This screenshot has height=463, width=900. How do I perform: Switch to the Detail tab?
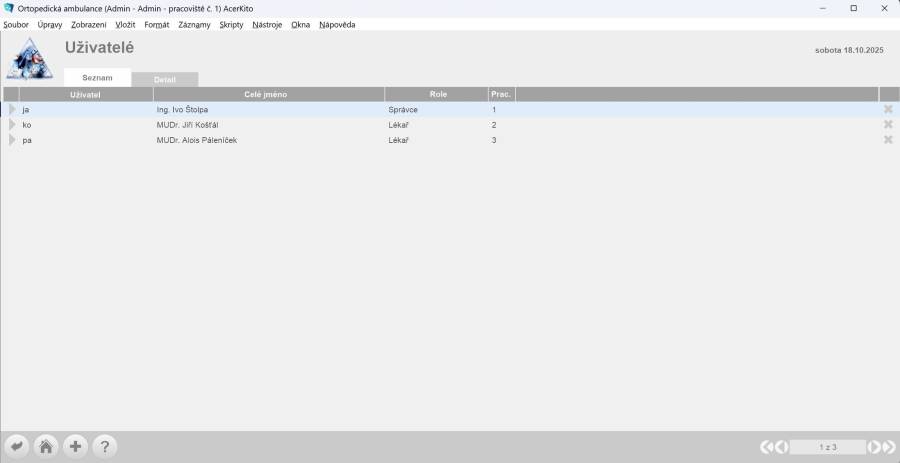pos(165,79)
